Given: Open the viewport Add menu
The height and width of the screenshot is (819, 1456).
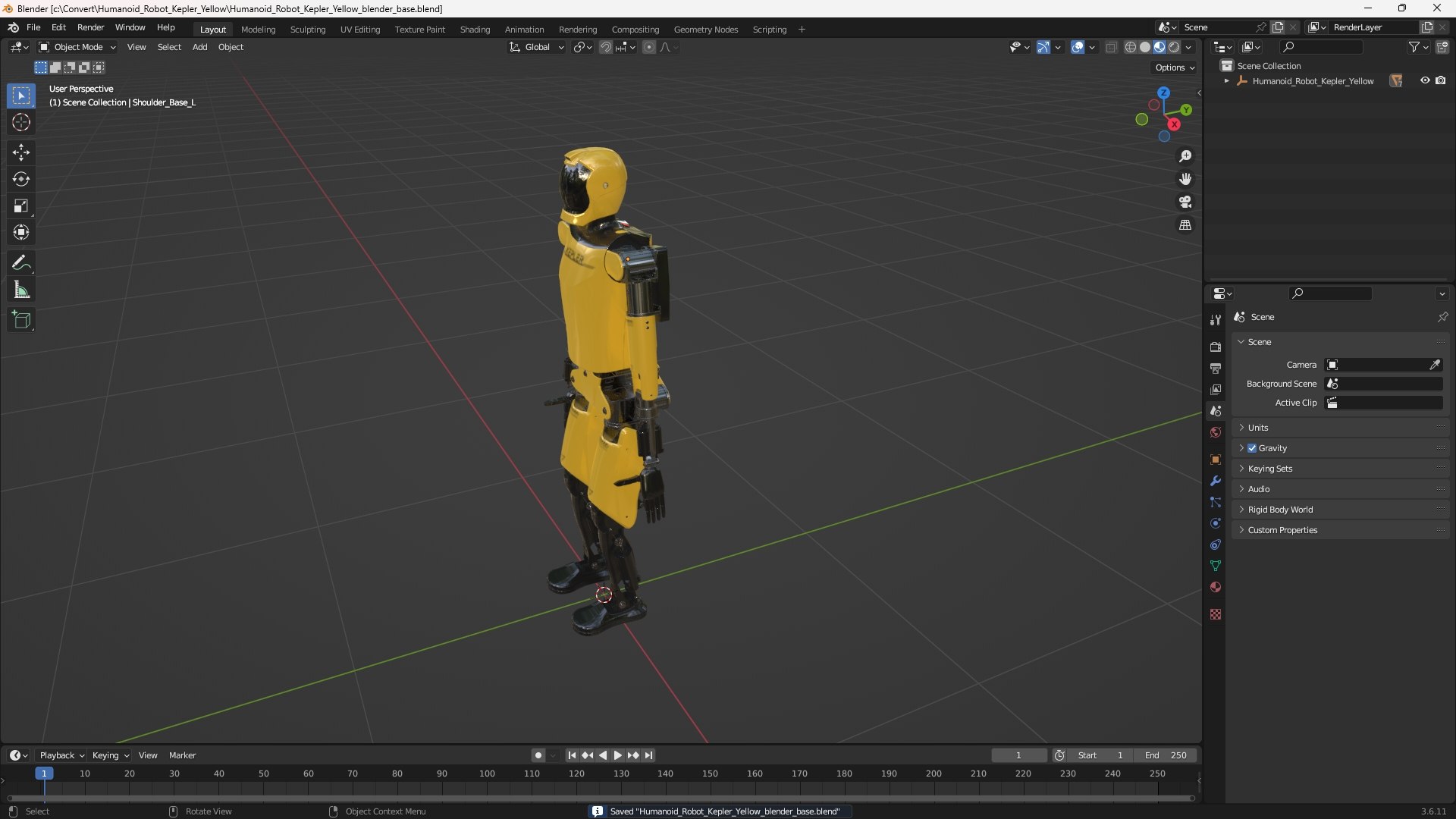Looking at the screenshot, I should pos(199,47).
